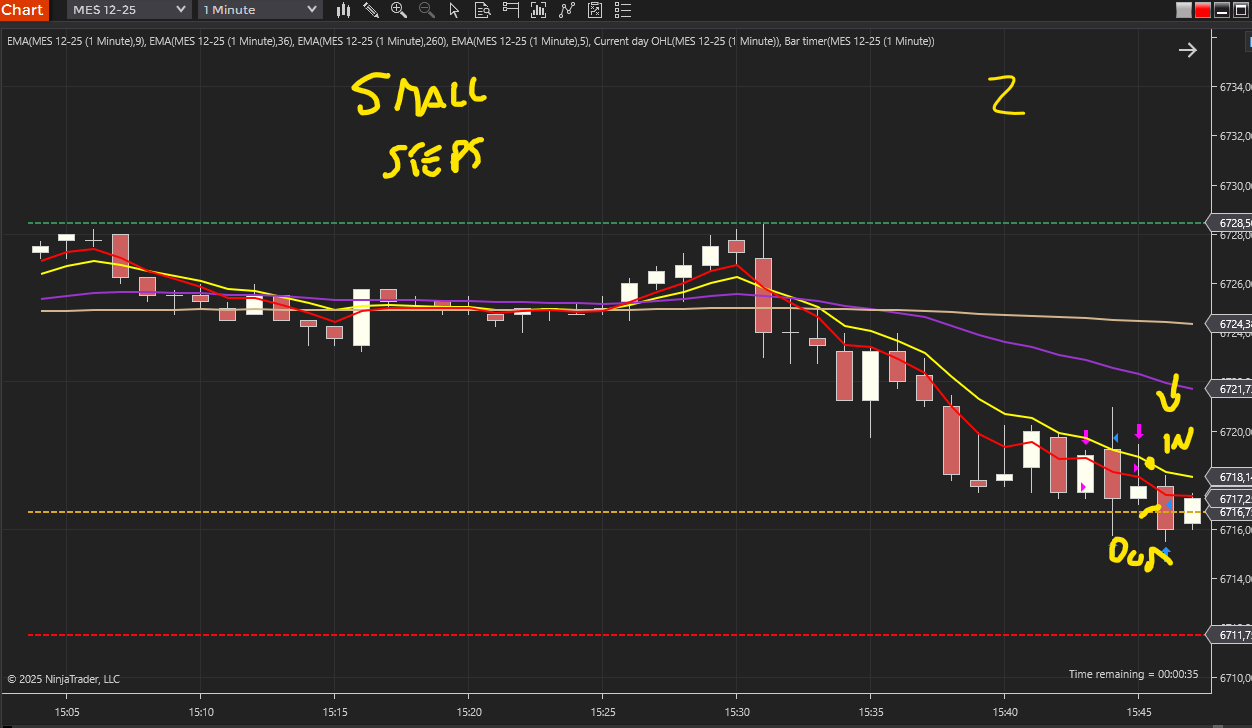Click the 6718,14 yellow EMA marker
Image resolution: width=1252 pixels, height=728 pixels.
pyautogui.click(x=1231, y=477)
